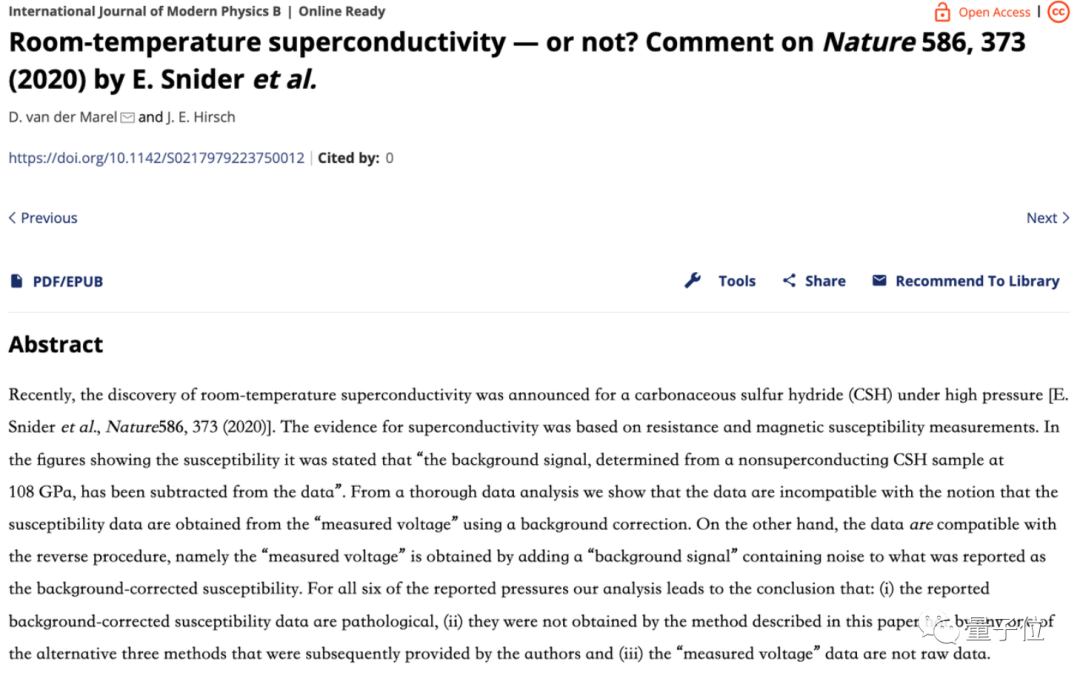Screen dimensions: 1080x676
Task: Open the DOI link for this article
Action: (x=156, y=158)
